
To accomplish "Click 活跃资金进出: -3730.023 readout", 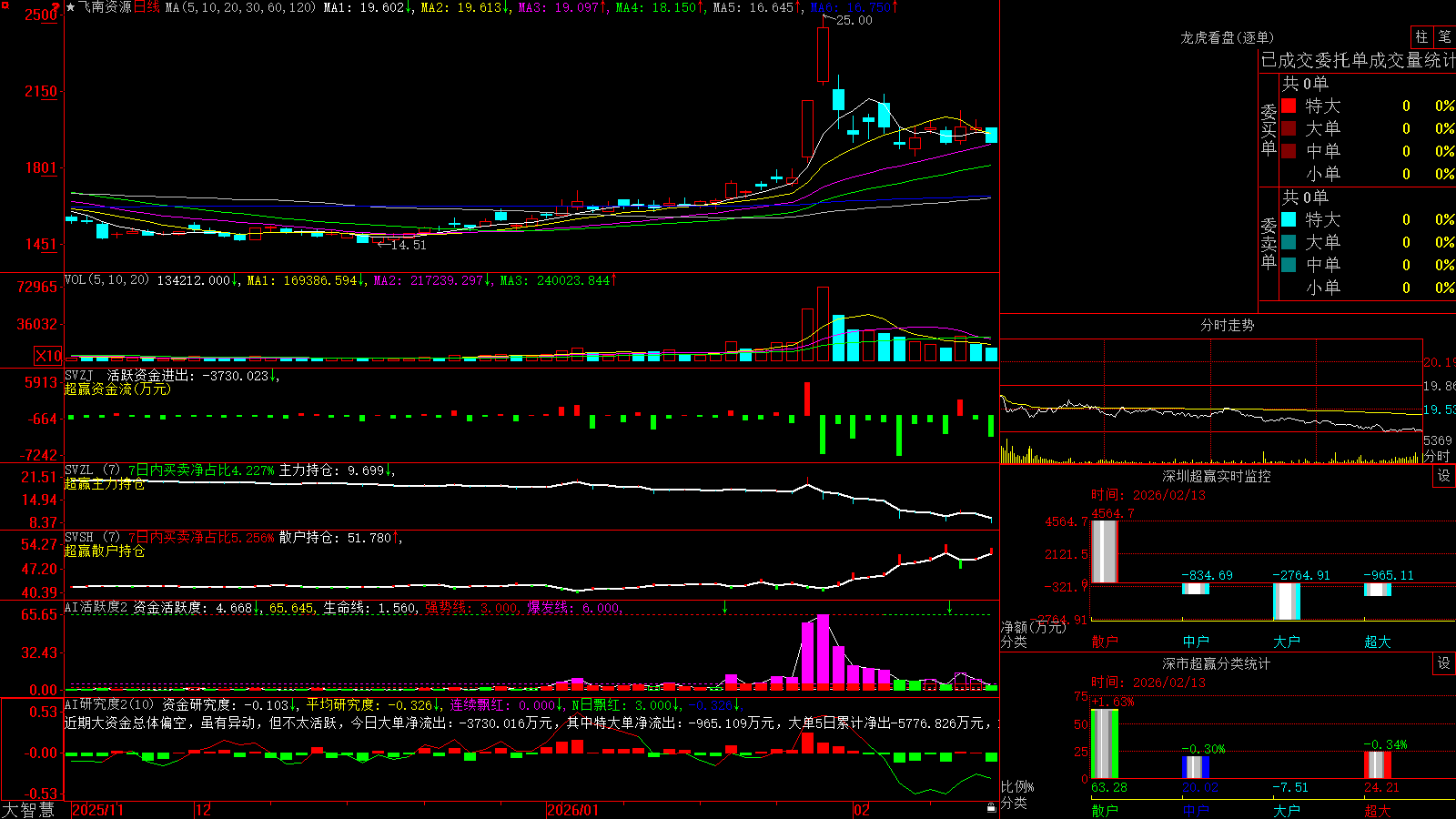I will [188, 375].
